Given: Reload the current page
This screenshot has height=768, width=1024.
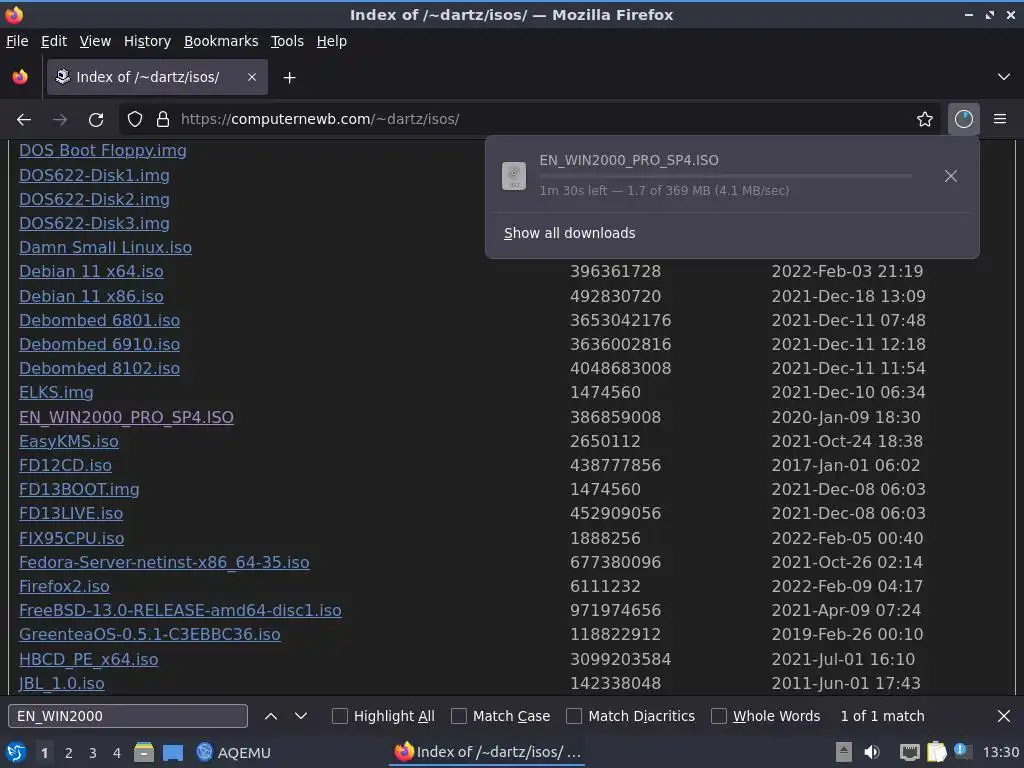Looking at the screenshot, I should pos(96,120).
